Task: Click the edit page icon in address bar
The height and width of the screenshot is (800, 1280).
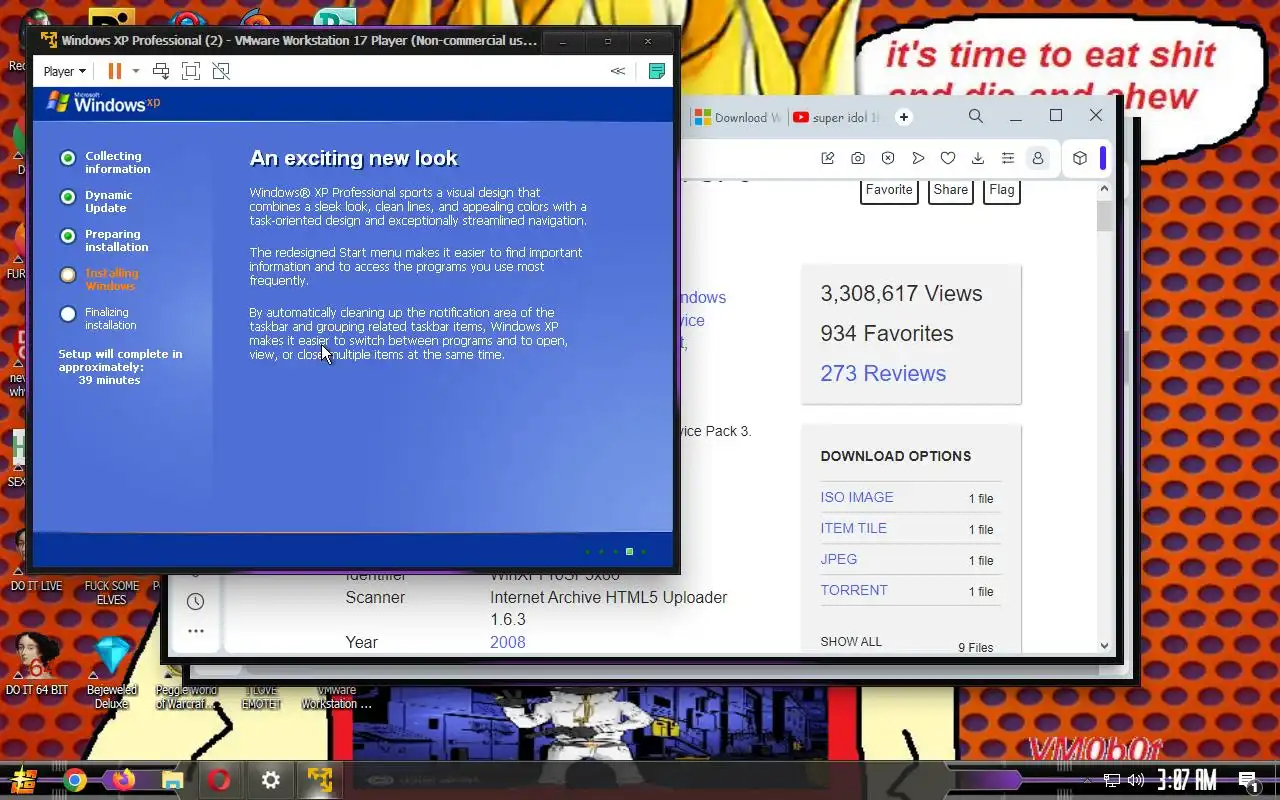Action: pos(828,158)
